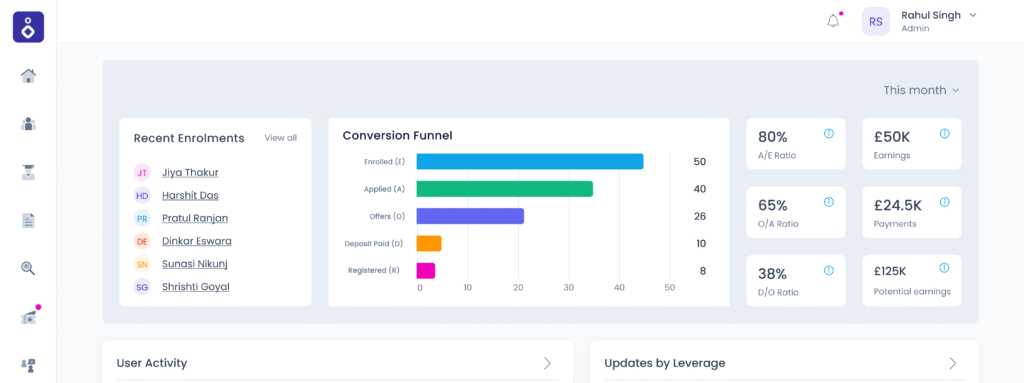The height and width of the screenshot is (383, 1024).
Task: Open the users group sidebar icon
Action: pos(28,124)
